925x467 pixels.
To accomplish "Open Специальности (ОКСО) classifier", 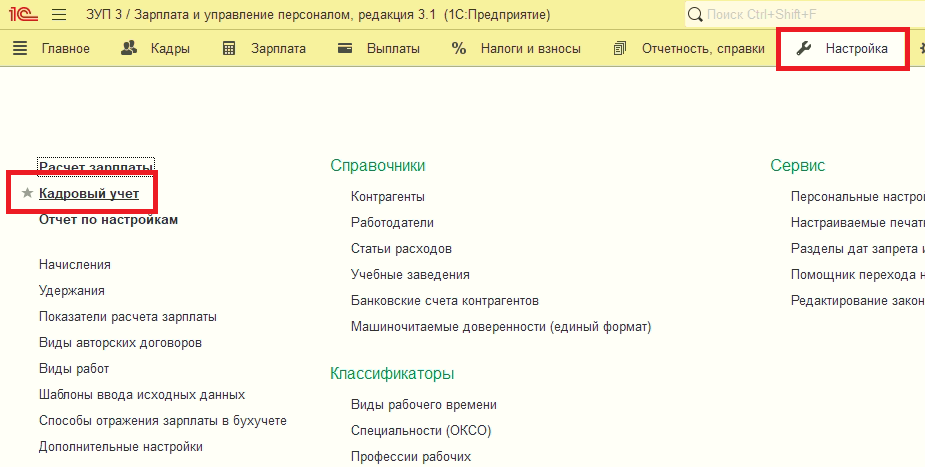I will tap(421, 430).
